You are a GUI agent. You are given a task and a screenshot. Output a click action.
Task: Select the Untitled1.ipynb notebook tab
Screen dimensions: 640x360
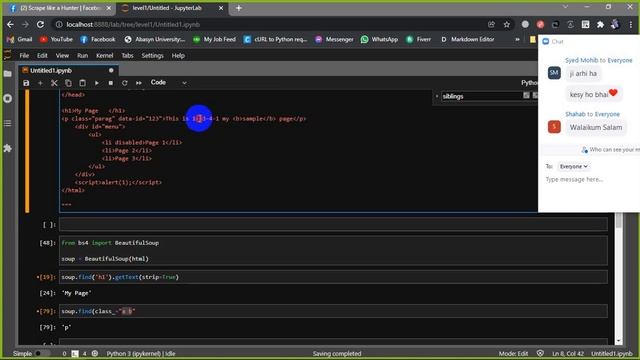[x=68, y=70]
